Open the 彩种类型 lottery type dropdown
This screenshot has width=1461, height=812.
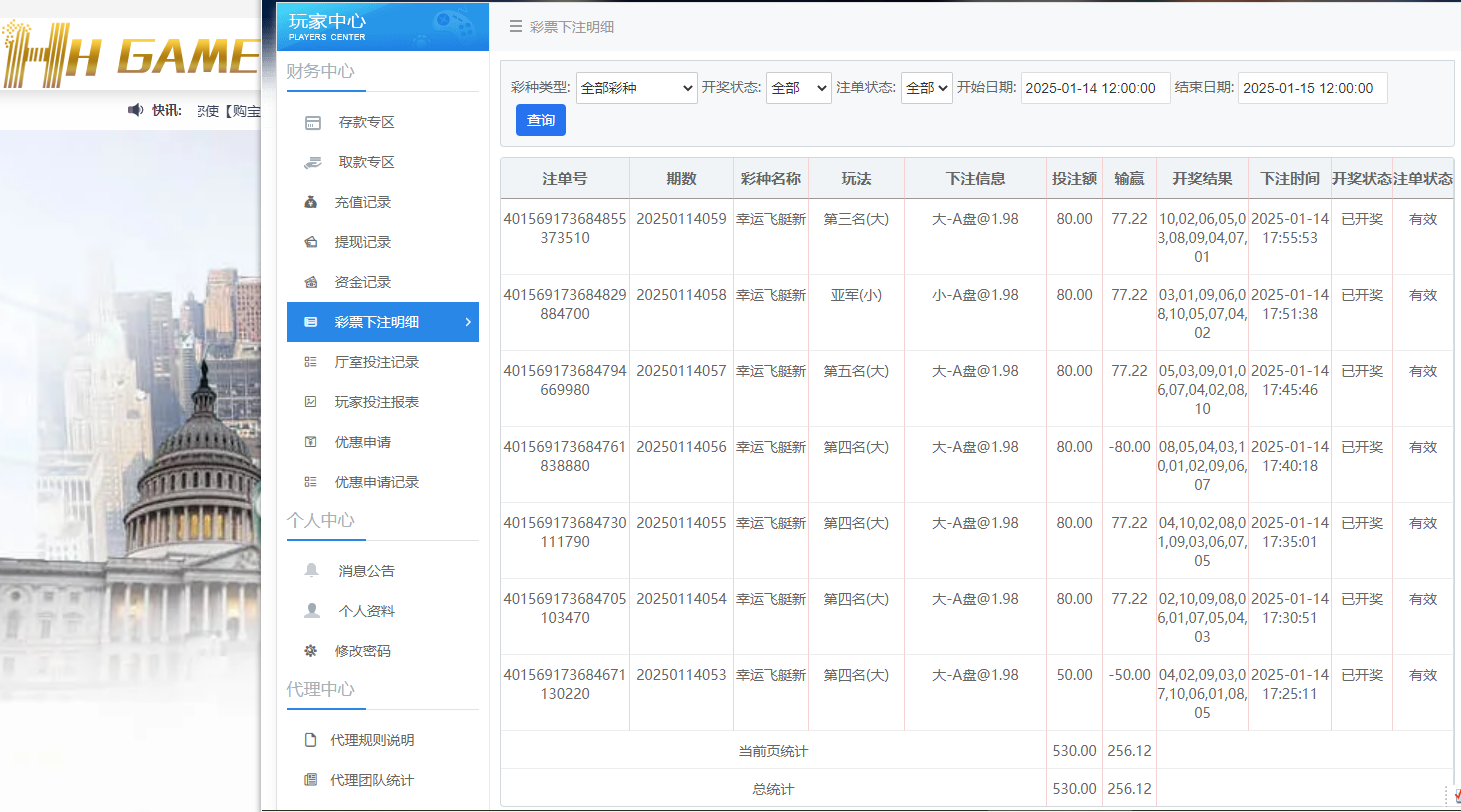coord(637,88)
